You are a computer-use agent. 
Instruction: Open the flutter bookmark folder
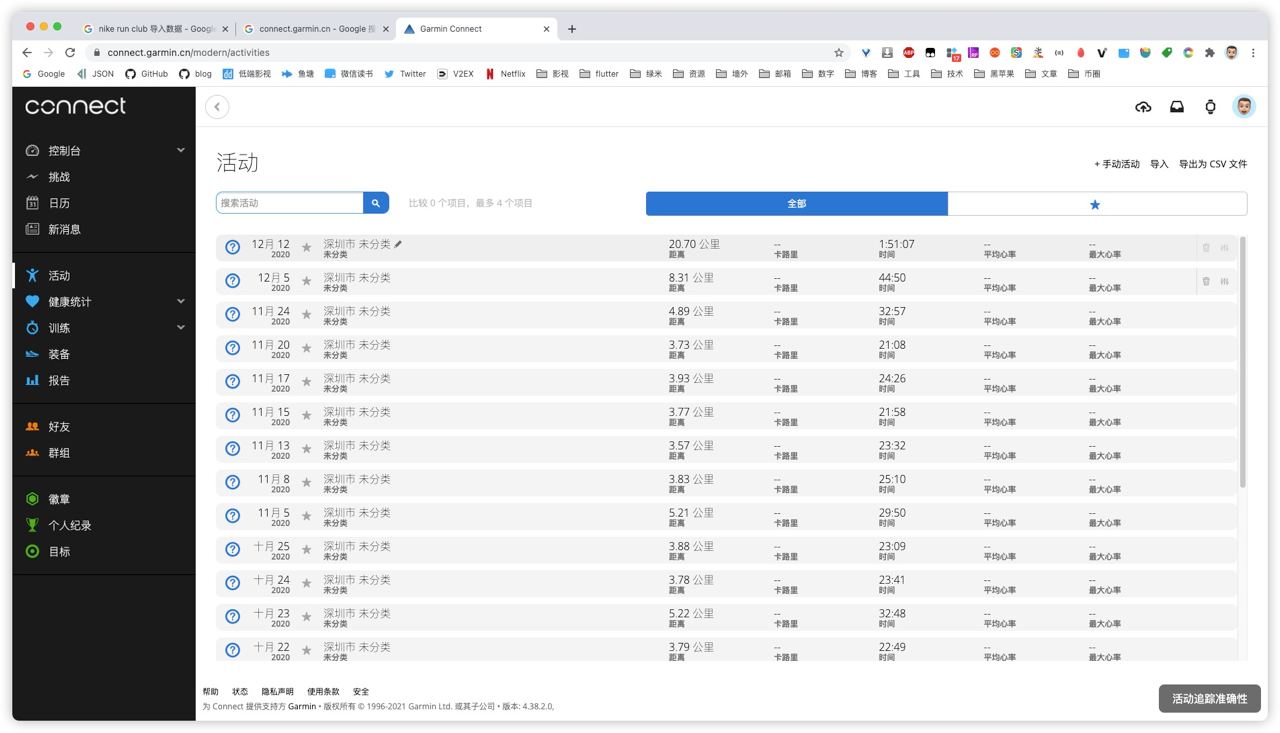pyautogui.click(x=598, y=73)
